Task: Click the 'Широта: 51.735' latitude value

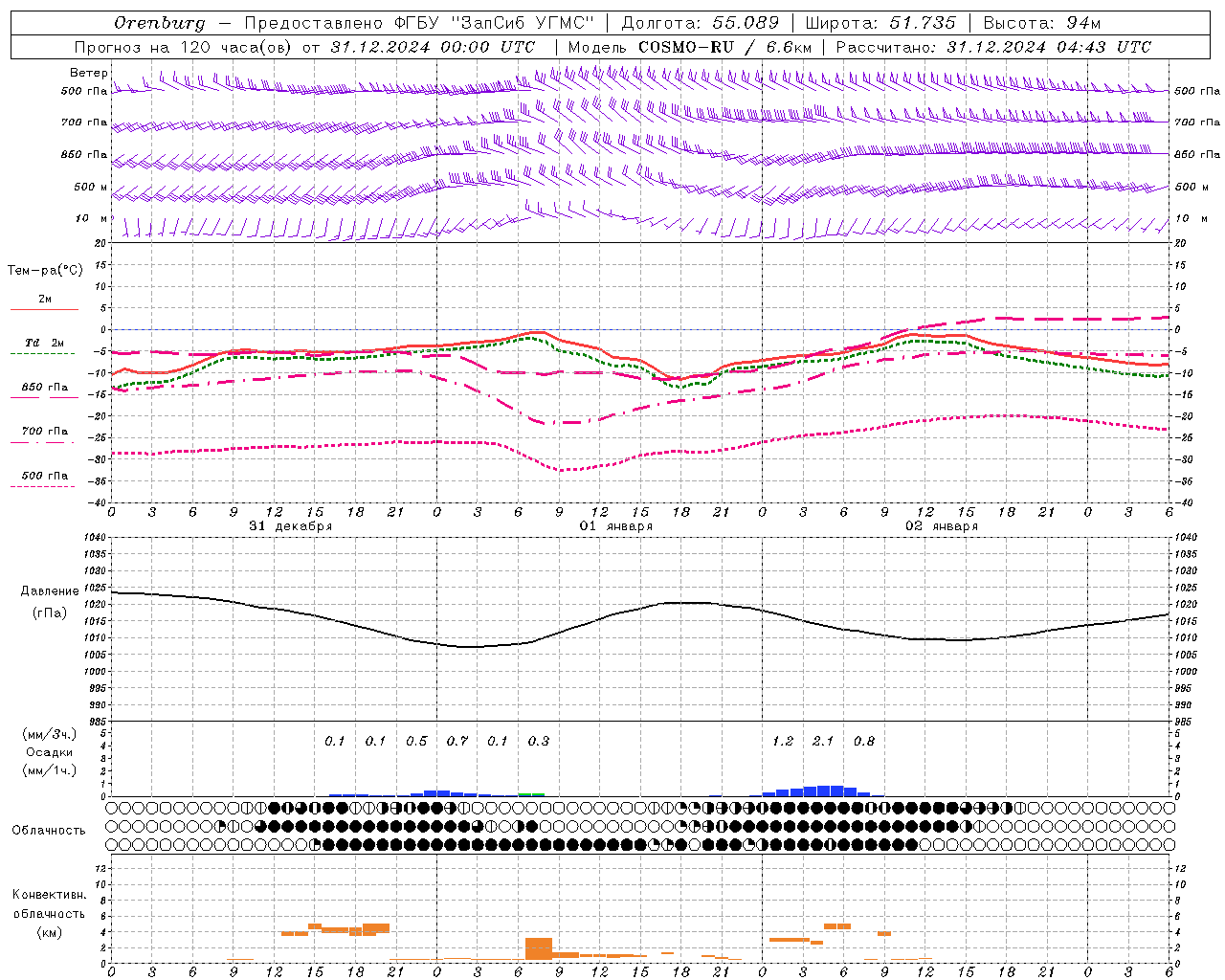Action: click(x=880, y=23)
